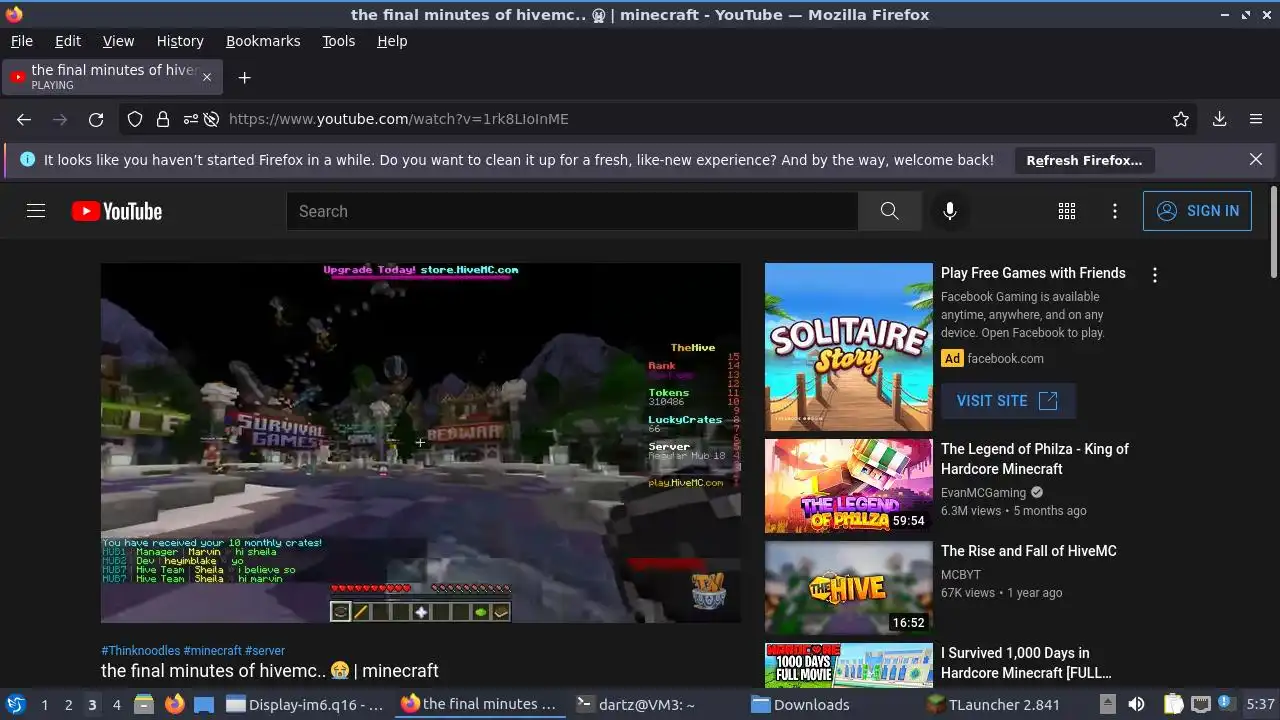Image resolution: width=1280 pixels, height=720 pixels.
Task: Click the YouTube logo
Action: pyautogui.click(x=117, y=211)
